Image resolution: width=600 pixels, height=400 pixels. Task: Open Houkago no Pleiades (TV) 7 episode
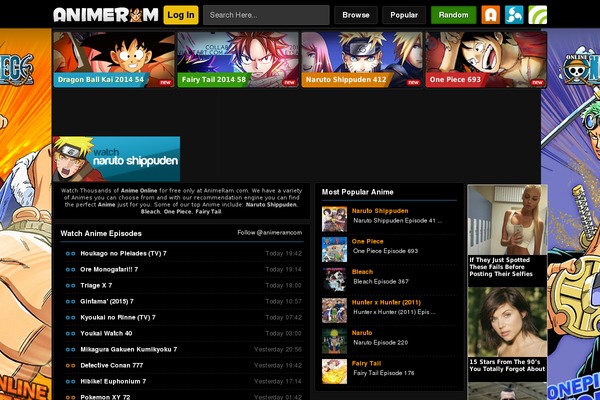pyautogui.click(x=123, y=253)
